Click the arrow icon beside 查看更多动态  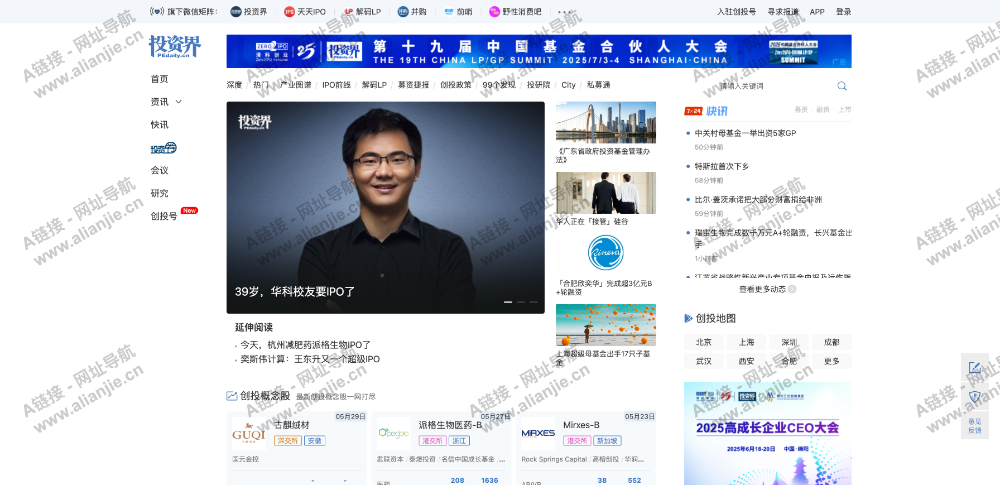coord(792,289)
